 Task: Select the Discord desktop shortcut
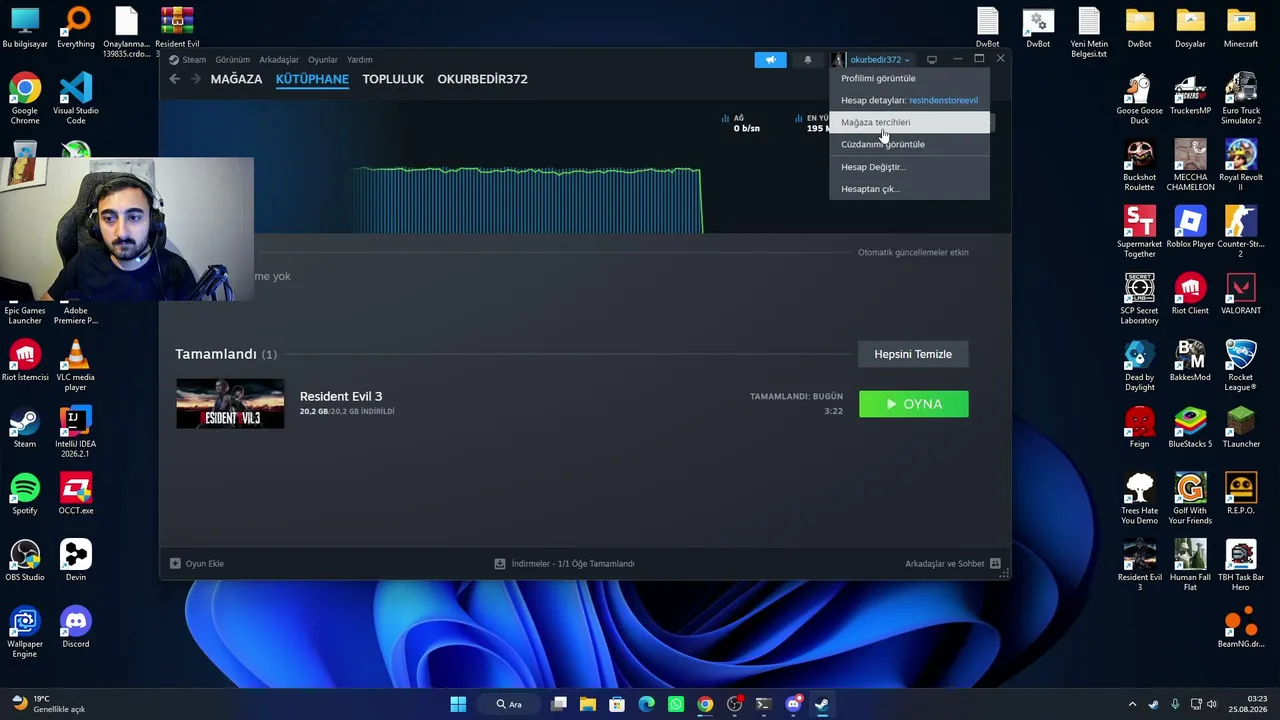tap(76, 629)
